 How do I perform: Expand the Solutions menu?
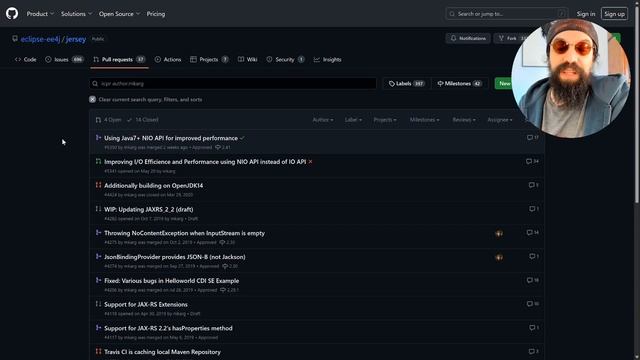(76, 14)
